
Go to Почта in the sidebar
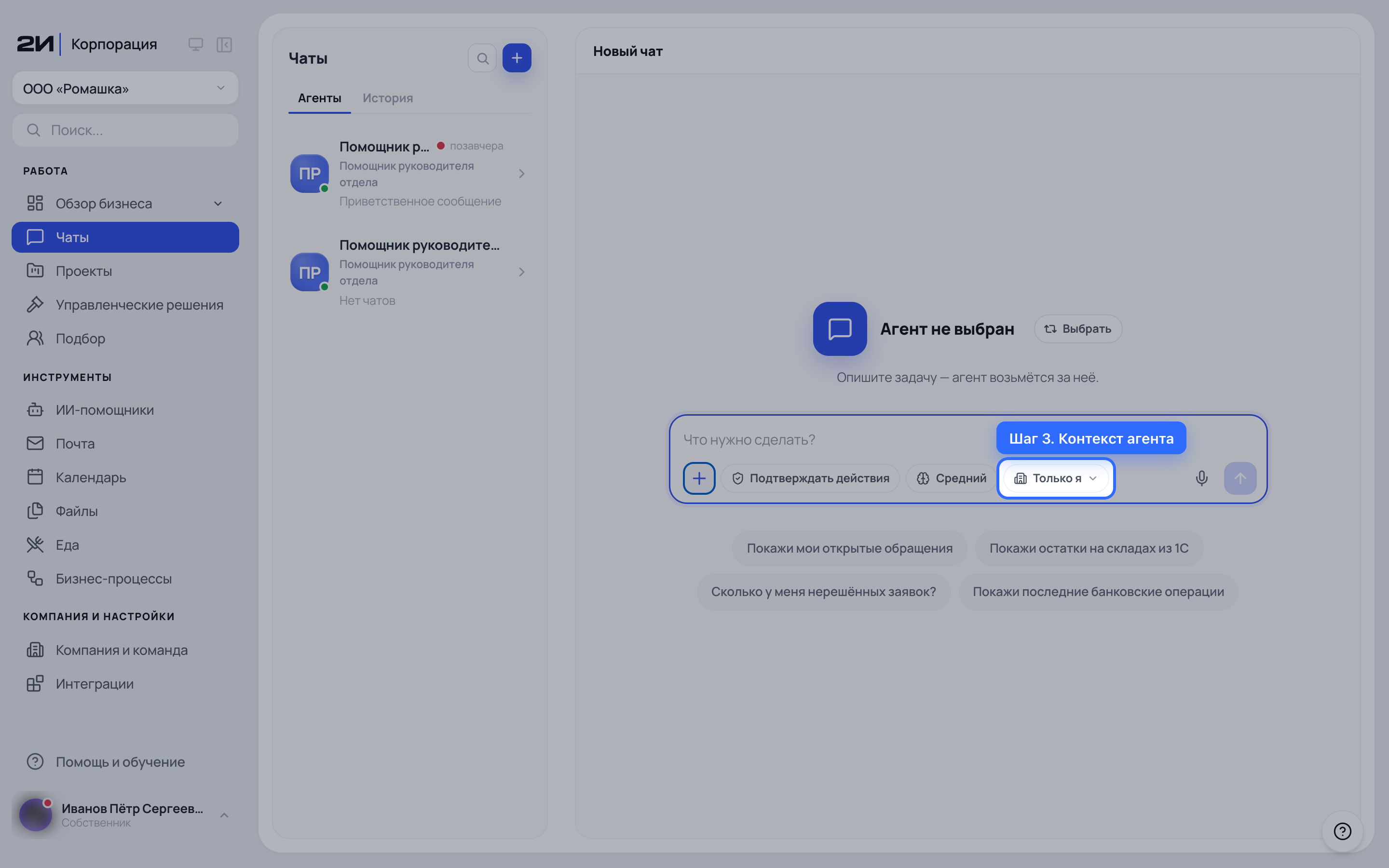pos(125,444)
